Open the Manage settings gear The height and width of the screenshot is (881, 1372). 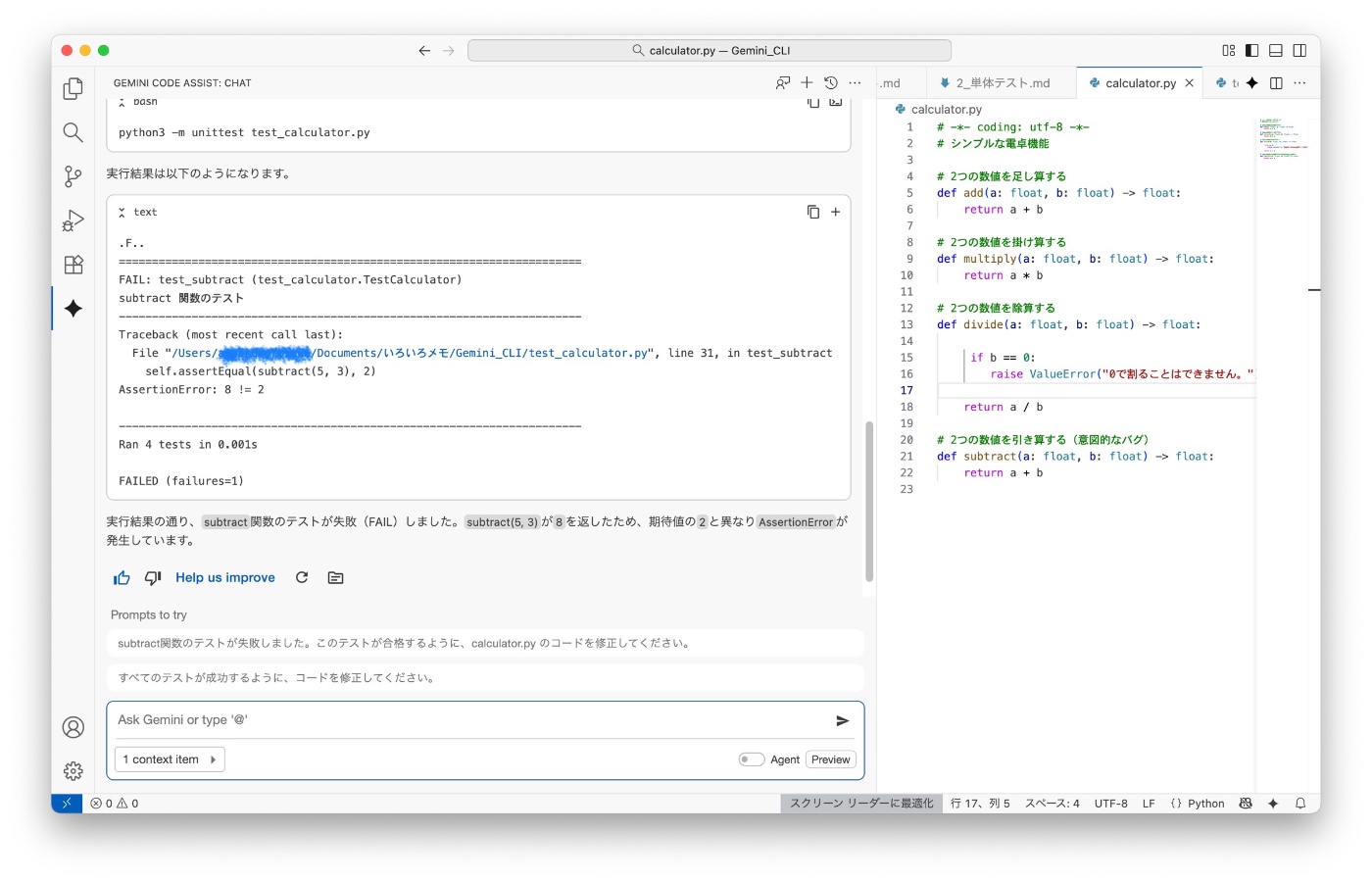click(73, 771)
